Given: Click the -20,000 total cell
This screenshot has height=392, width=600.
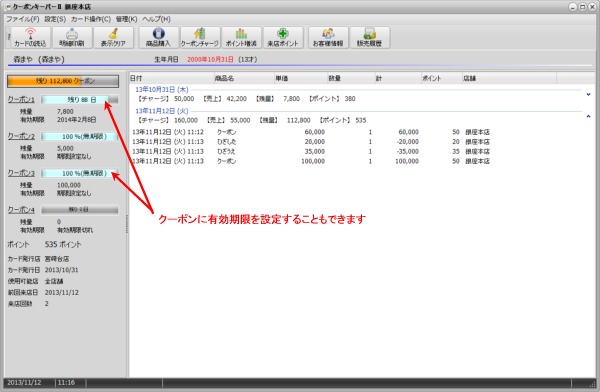Looking at the screenshot, I should [407, 142].
